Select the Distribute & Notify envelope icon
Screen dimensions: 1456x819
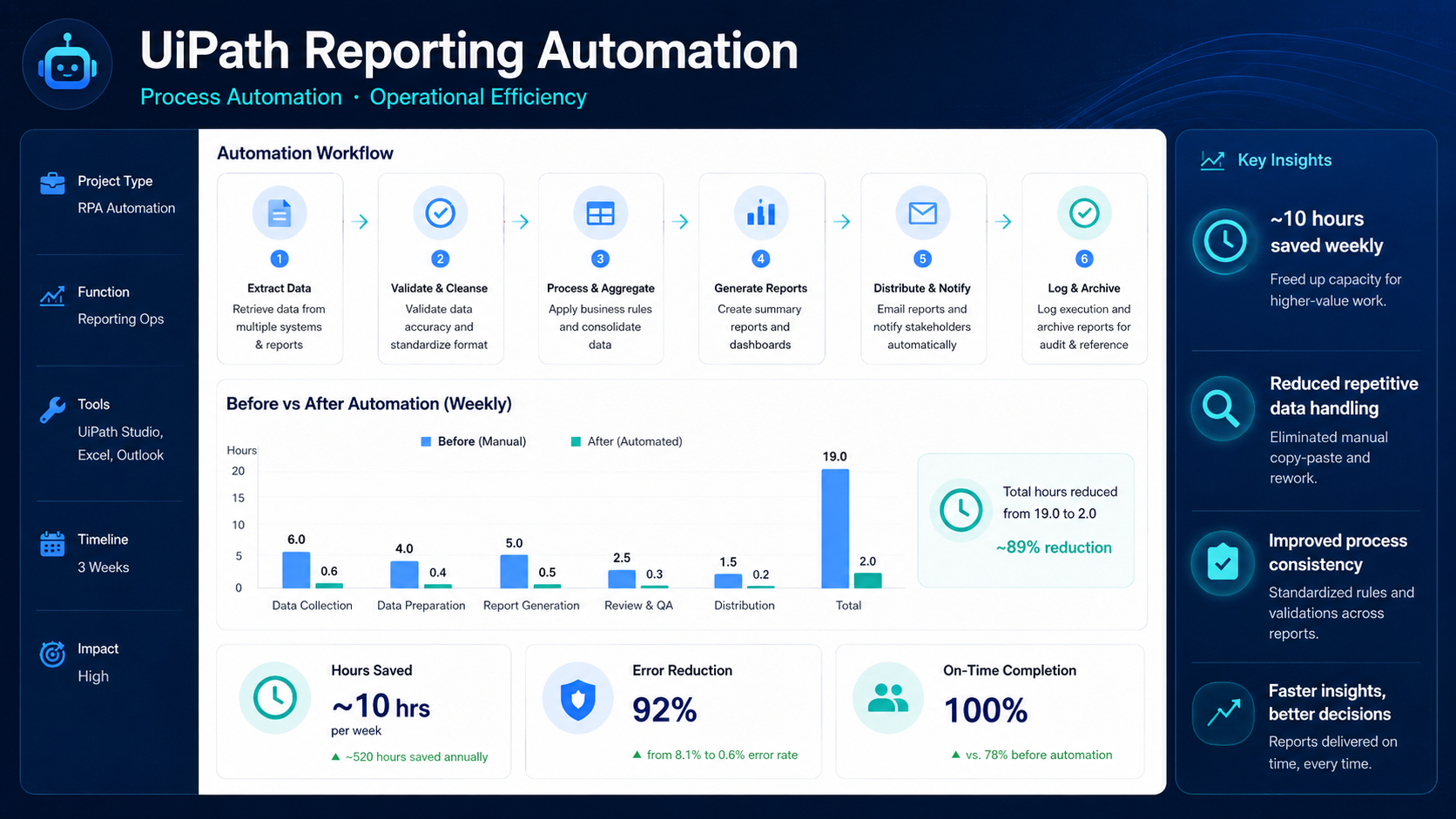click(x=922, y=212)
